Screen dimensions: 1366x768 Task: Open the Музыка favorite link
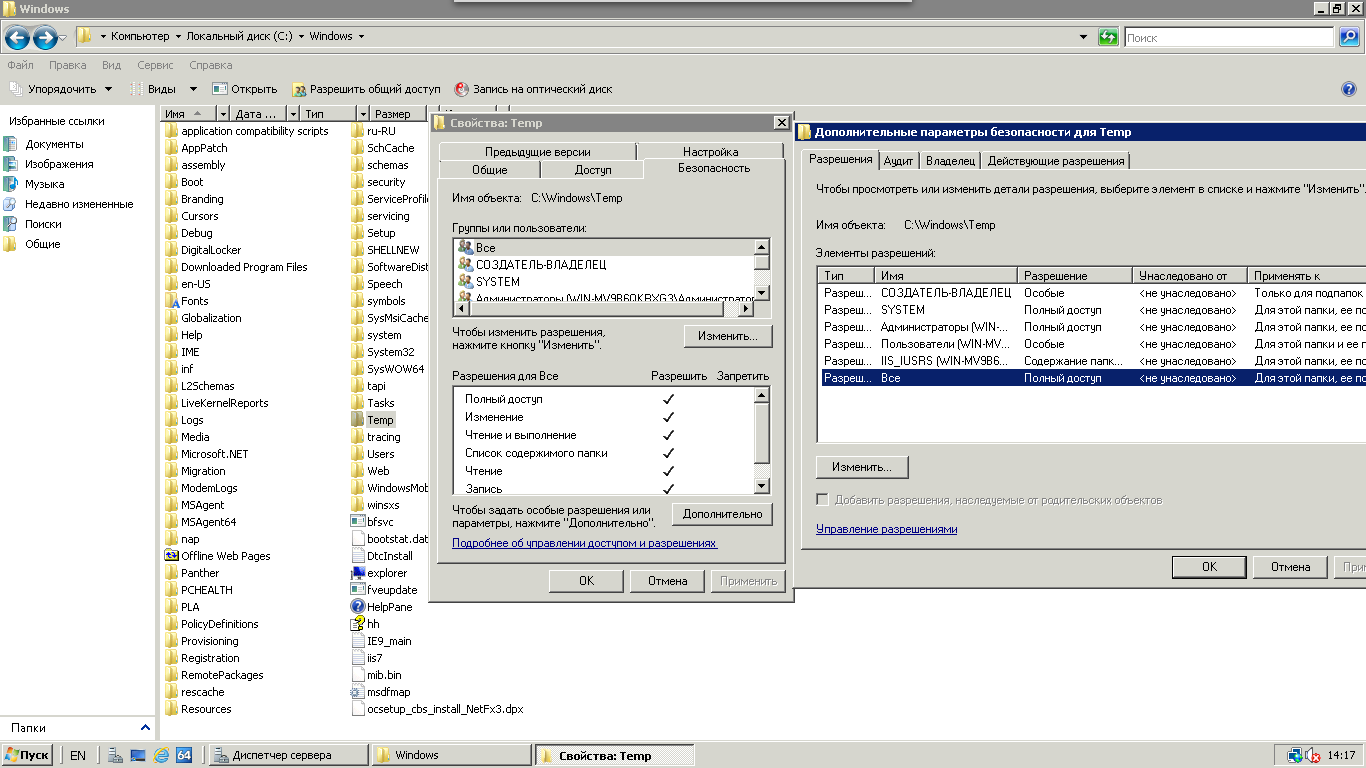[44, 184]
